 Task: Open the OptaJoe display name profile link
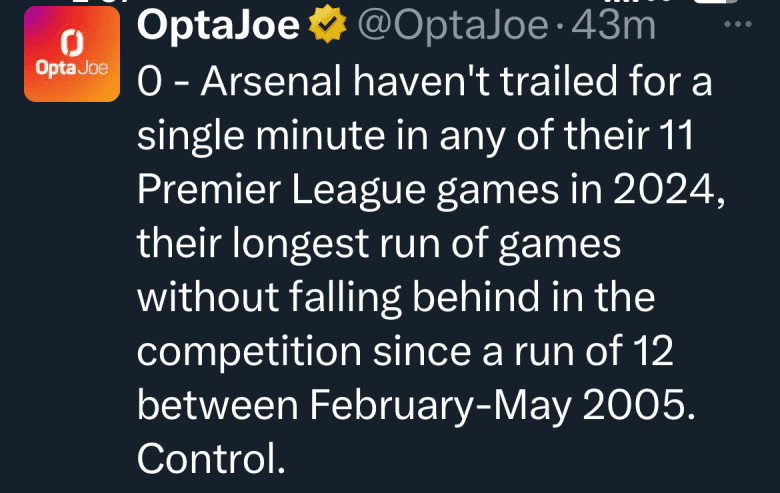(x=218, y=27)
